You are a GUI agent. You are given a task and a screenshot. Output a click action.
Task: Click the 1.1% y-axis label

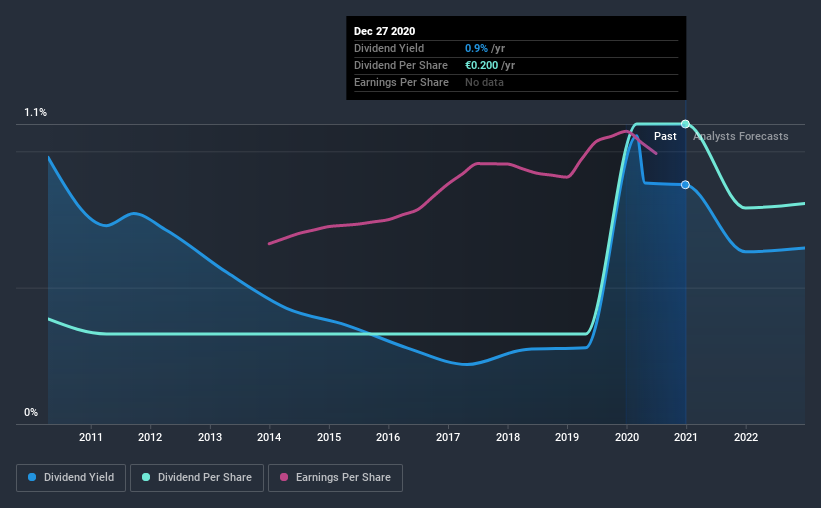36,113
